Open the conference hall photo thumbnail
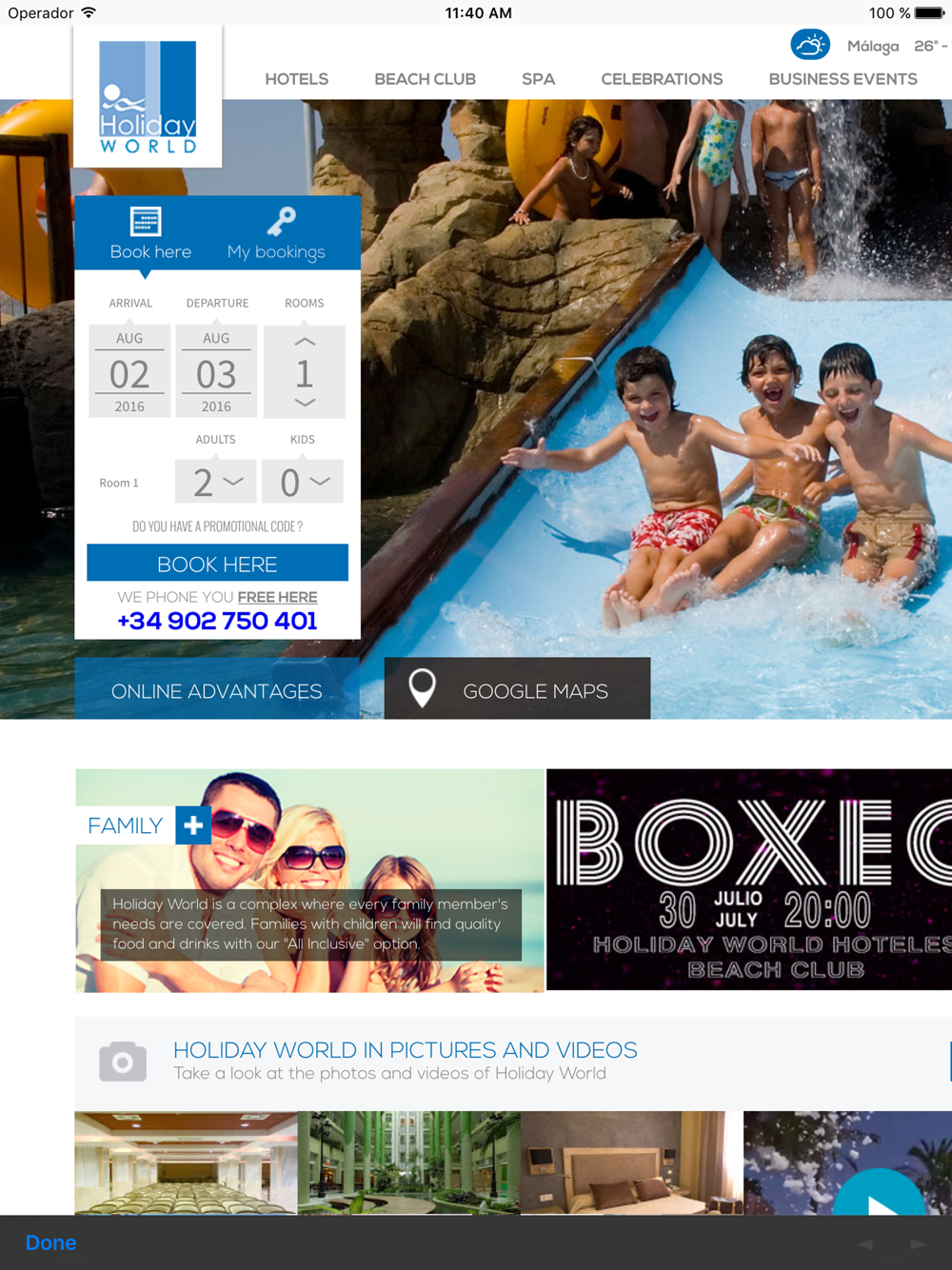Screen dimensions: 952x1270 coord(186,1162)
